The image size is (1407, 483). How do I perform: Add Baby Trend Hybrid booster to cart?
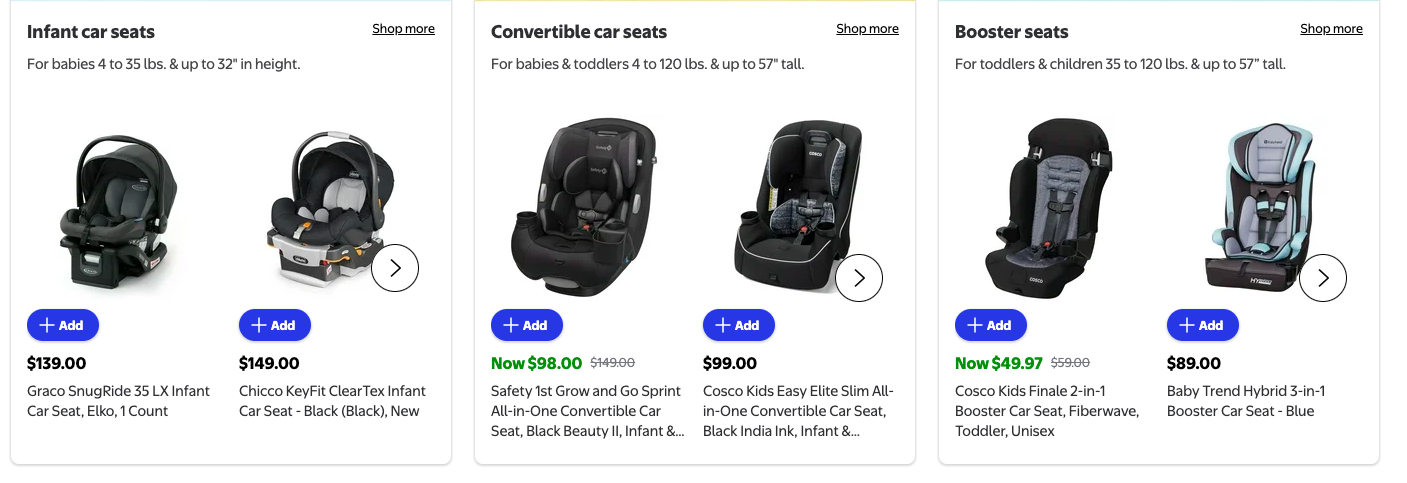click(x=1202, y=325)
